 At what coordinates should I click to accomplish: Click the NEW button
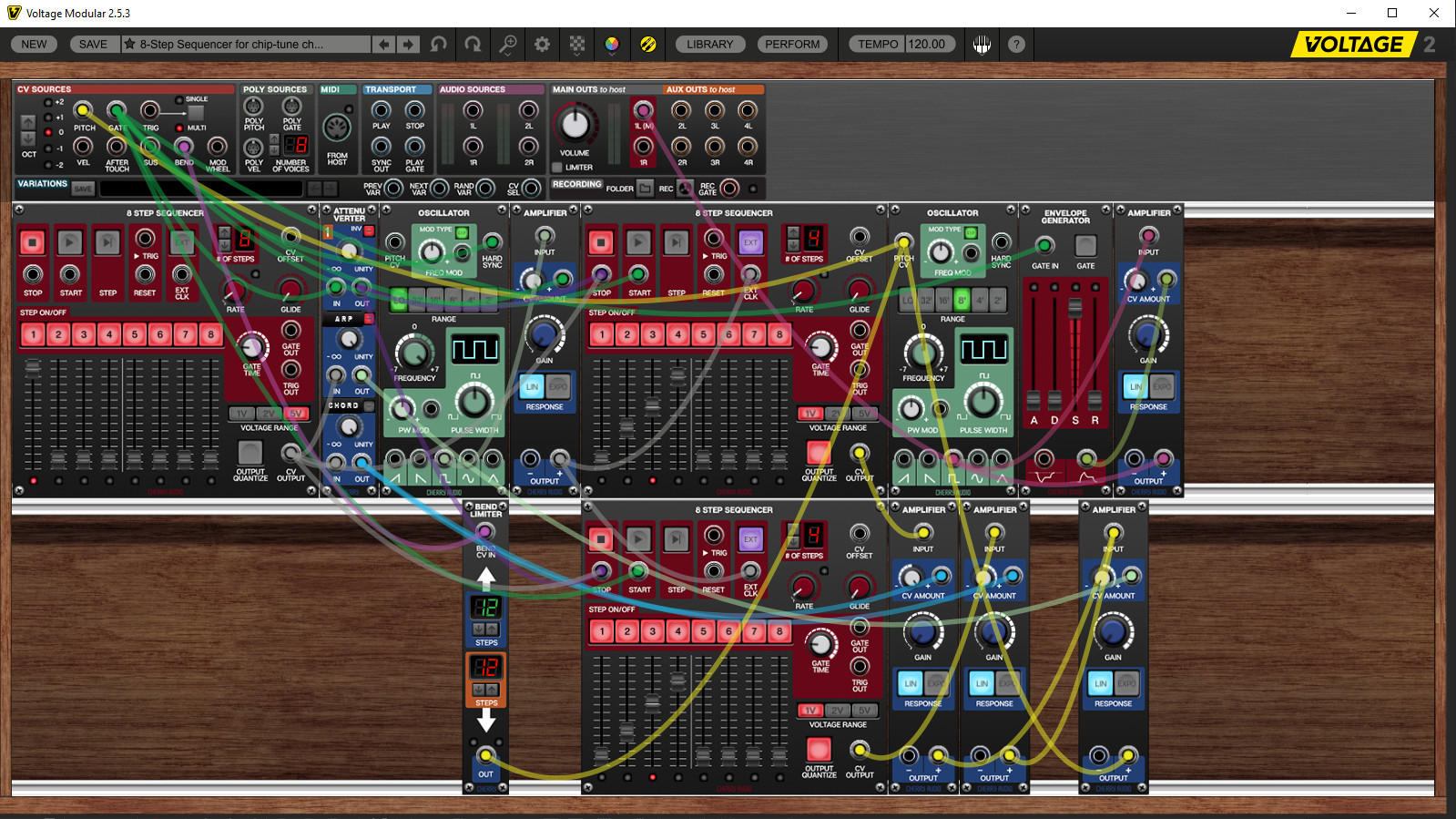[35, 44]
